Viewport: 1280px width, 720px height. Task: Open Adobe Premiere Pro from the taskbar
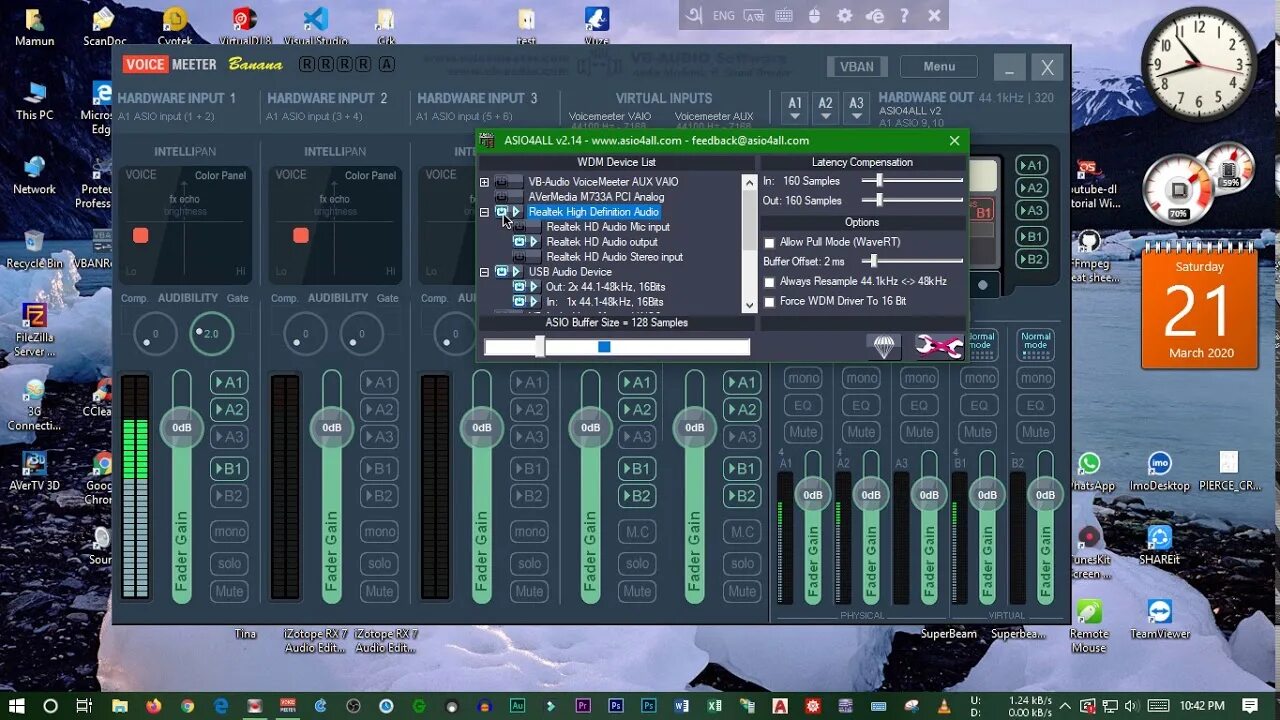click(x=583, y=705)
